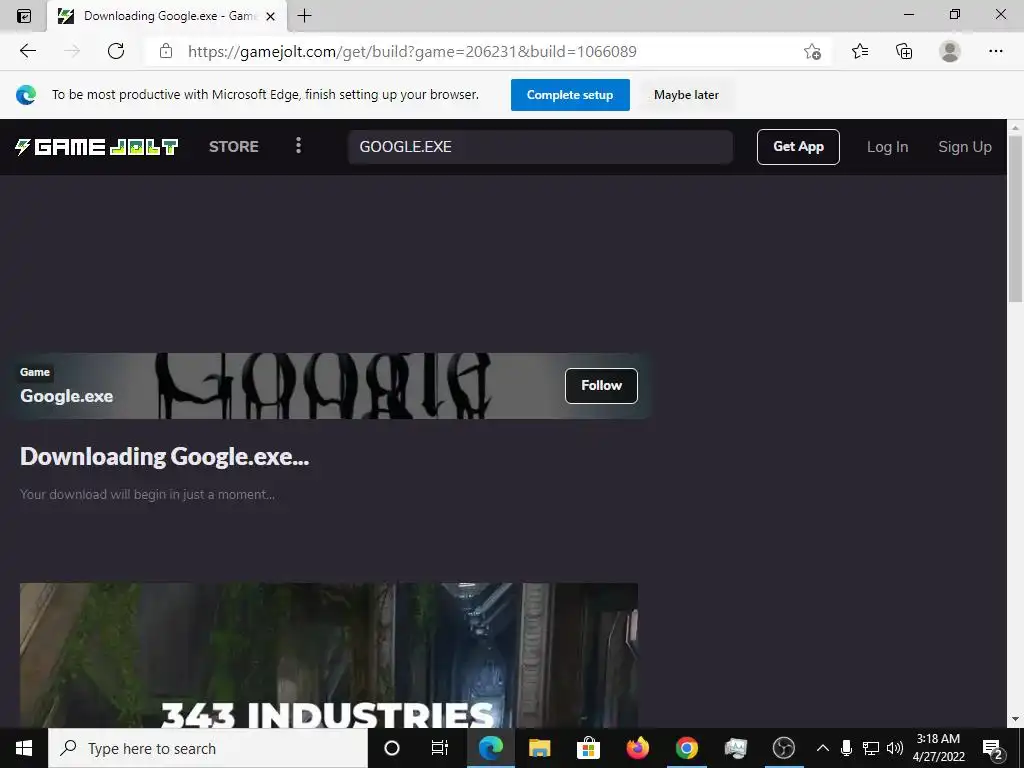The width and height of the screenshot is (1024, 768).
Task: Click the scrollbar down arrow
Action: tap(1015, 720)
